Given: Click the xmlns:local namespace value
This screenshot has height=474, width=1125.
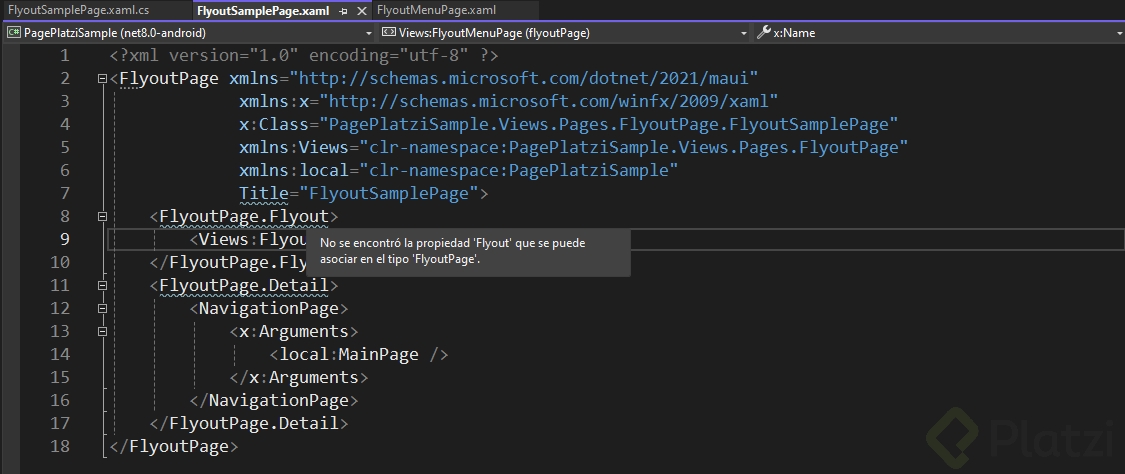Looking at the screenshot, I should (518, 171).
